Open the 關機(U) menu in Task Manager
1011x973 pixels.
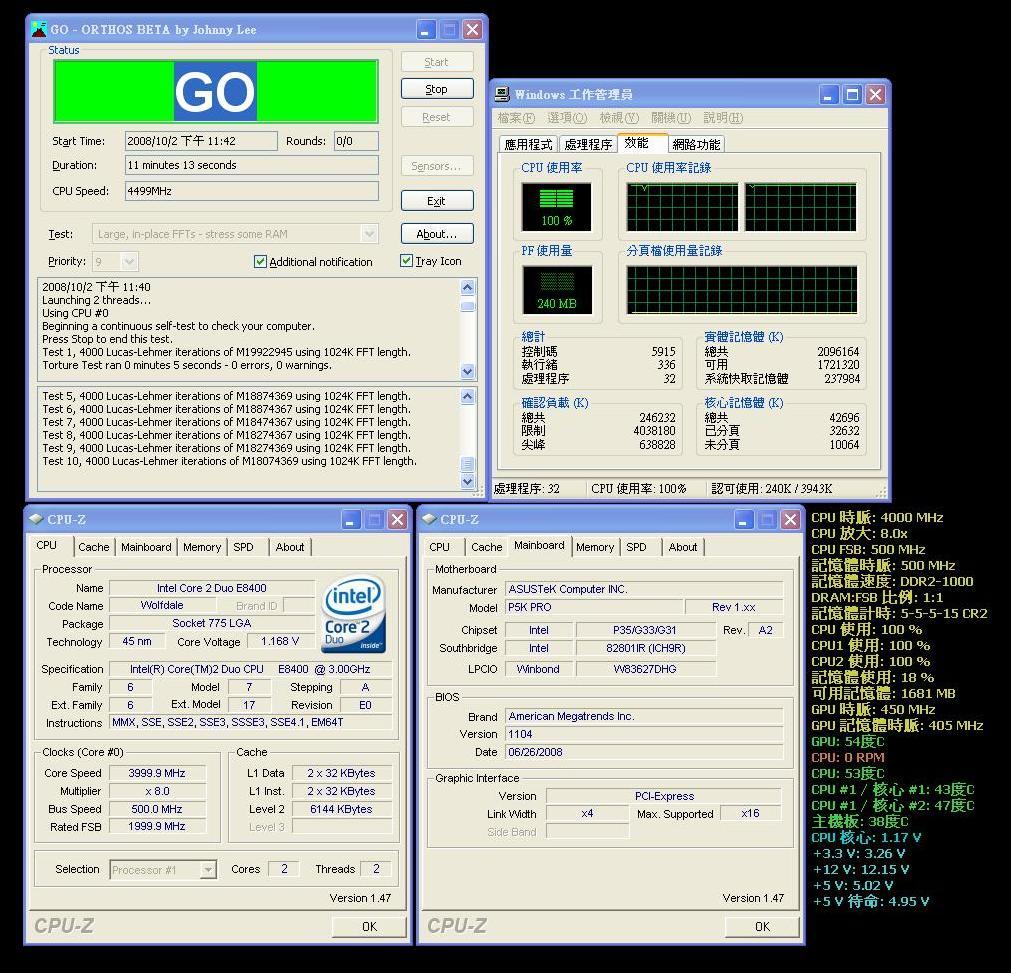point(671,118)
